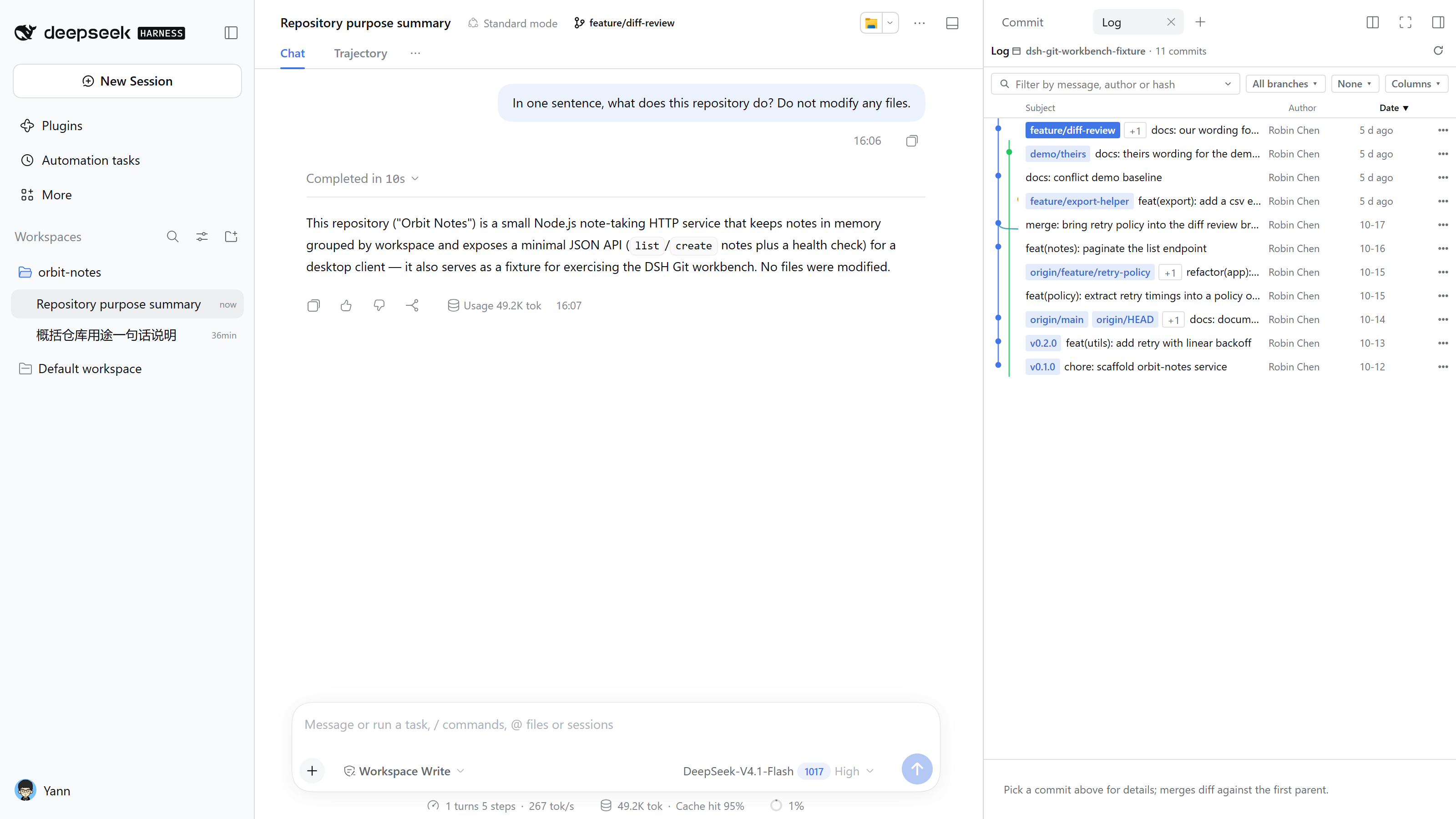
Task: Select the feature/diff-review branch indicator
Action: point(624,23)
